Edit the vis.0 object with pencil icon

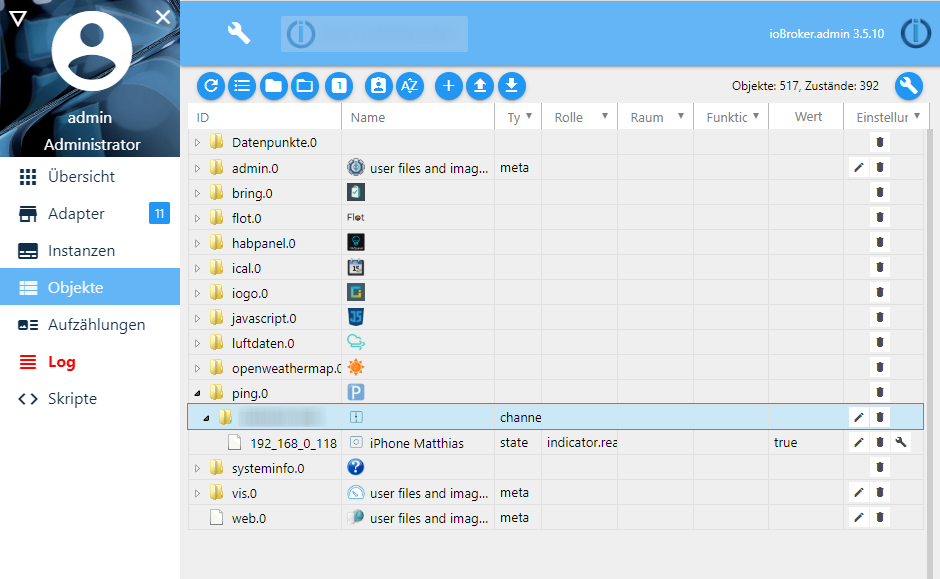pyautogui.click(x=858, y=492)
